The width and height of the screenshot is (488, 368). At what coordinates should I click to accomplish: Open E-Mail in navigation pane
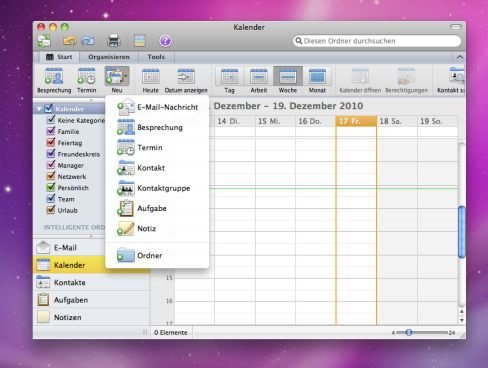pos(91,248)
